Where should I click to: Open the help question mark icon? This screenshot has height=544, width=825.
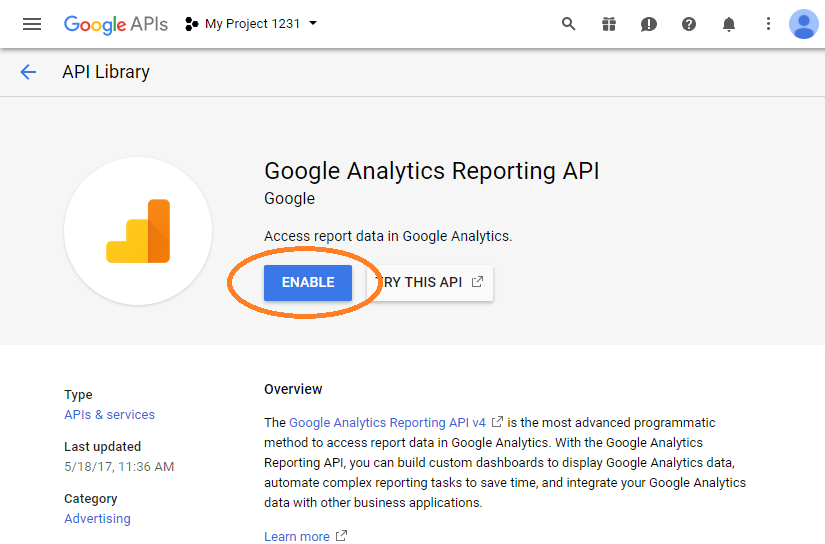(689, 24)
